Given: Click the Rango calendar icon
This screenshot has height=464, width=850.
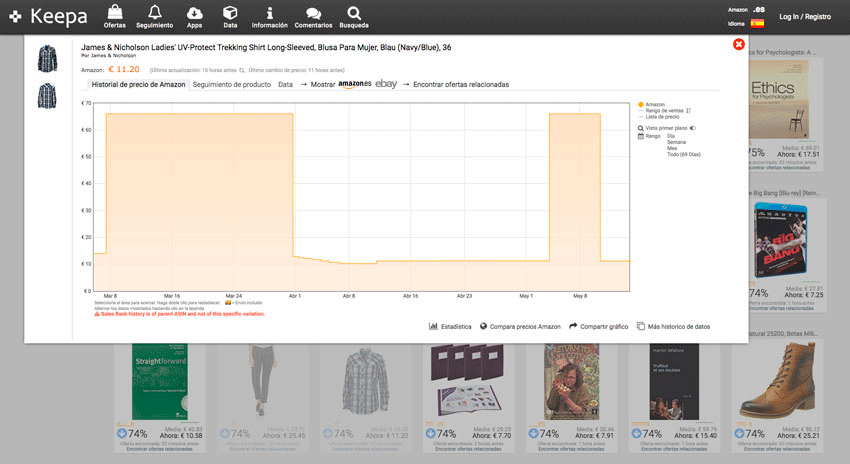Looking at the screenshot, I should [641, 136].
